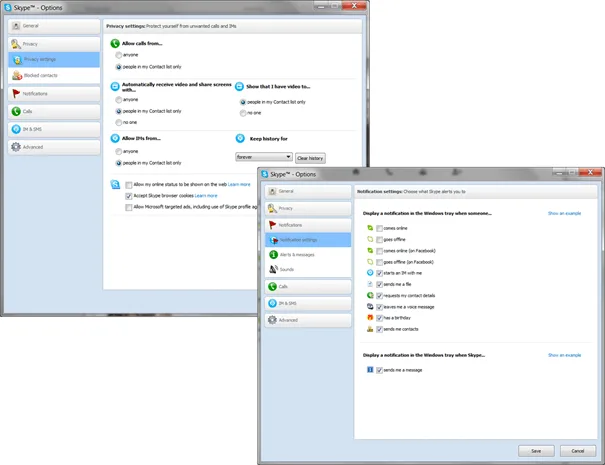The width and height of the screenshot is (605, 465).
Task: Toggle 'leaves me a voice message' checkbox
Action: (380, 307)
